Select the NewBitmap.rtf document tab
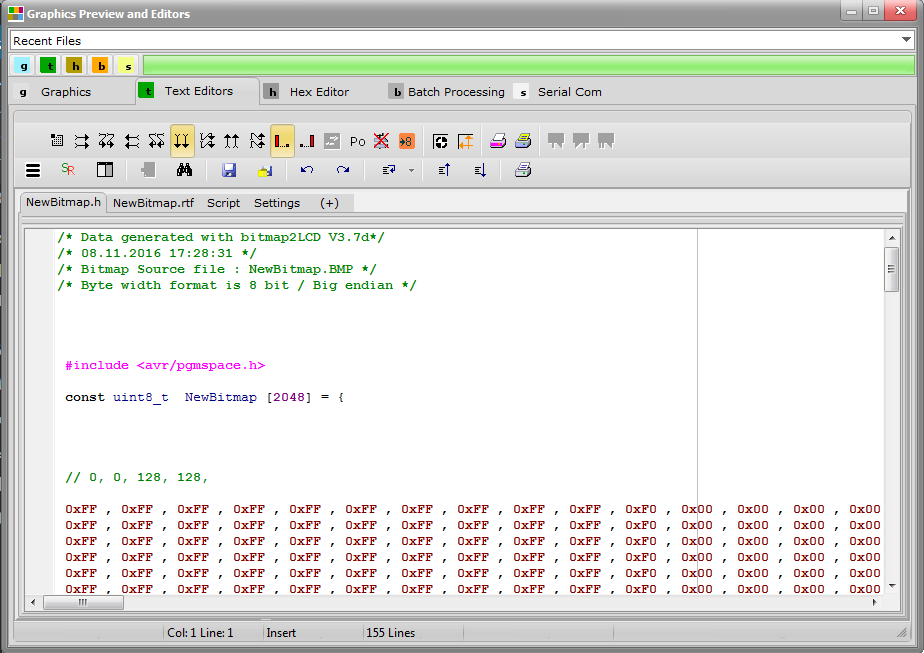 (153, 203)
